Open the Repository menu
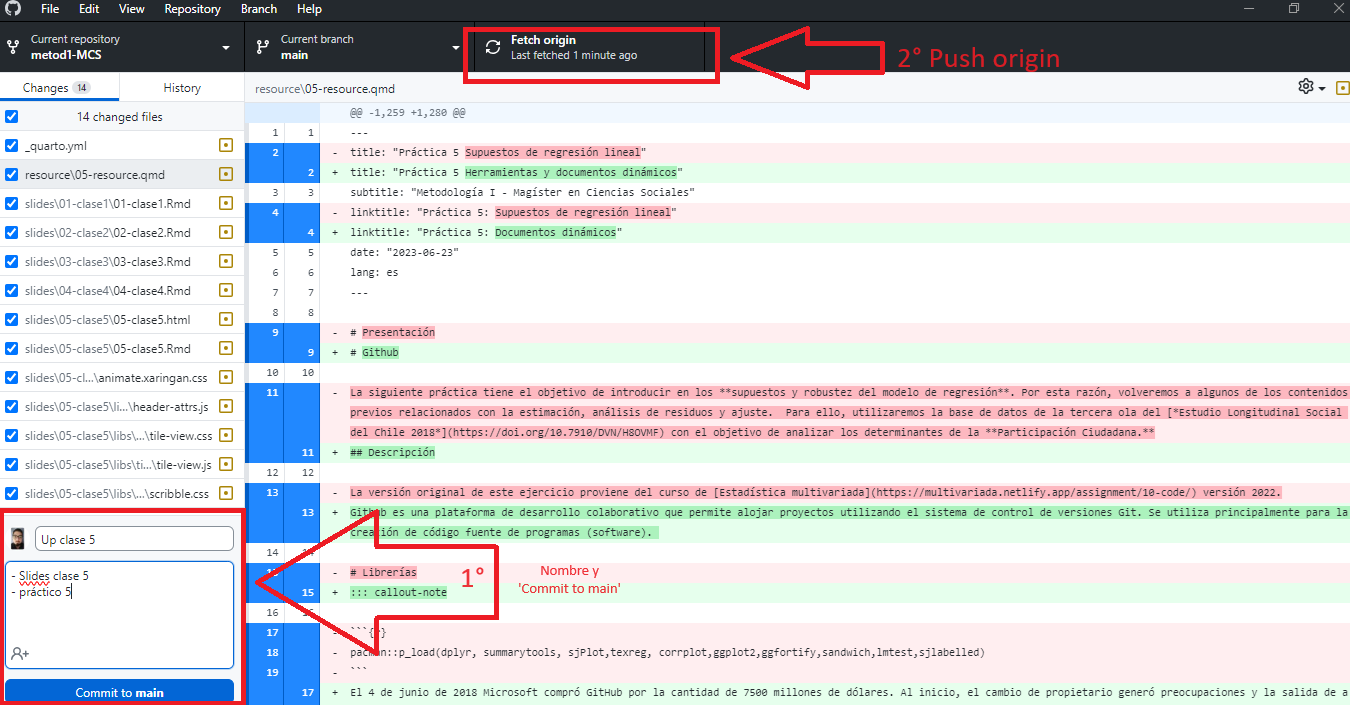The width and height of the screenshot is (1350, 705). [x=192, y=9]
